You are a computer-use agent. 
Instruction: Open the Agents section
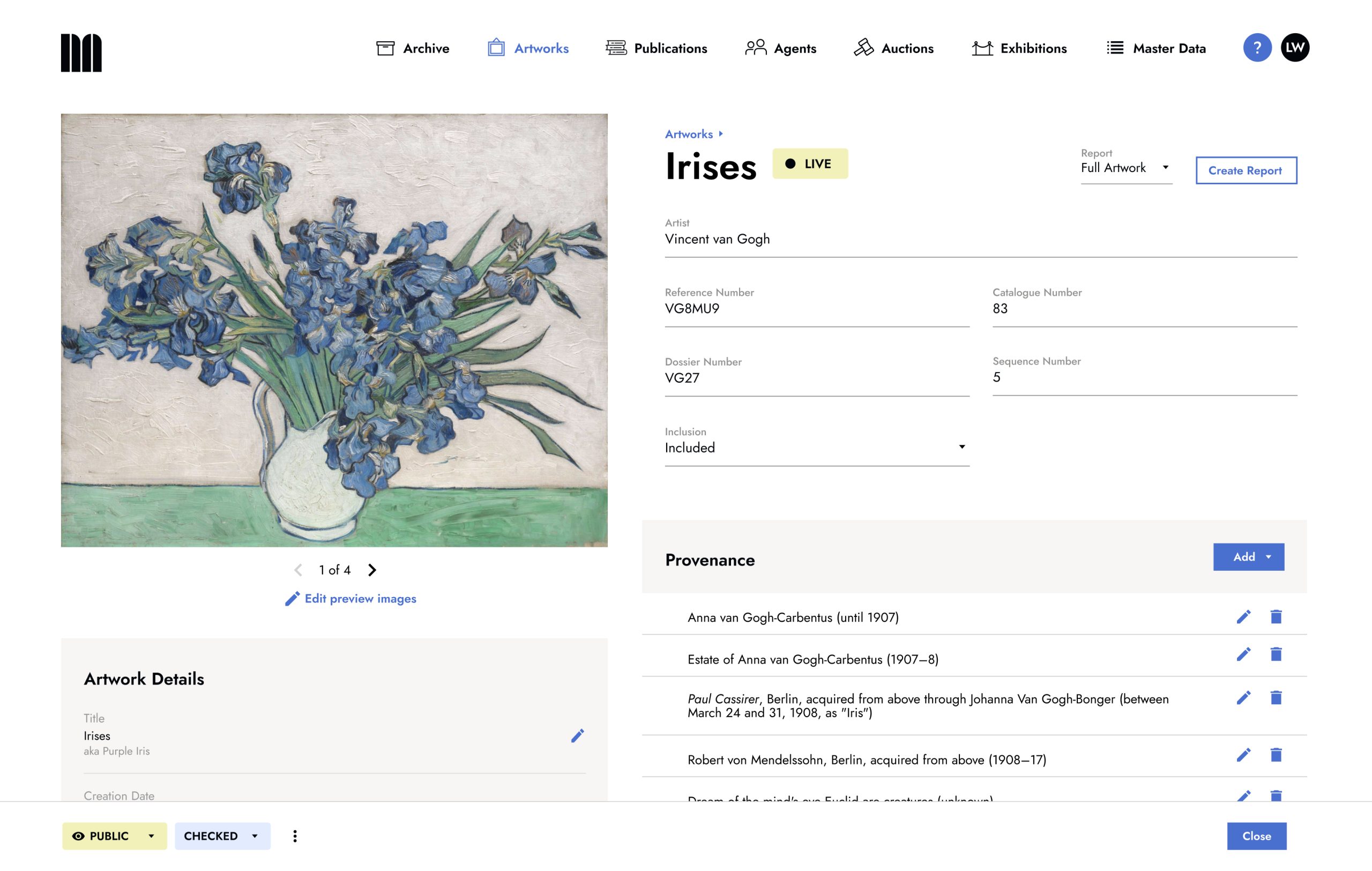click(x=780, y=48)
